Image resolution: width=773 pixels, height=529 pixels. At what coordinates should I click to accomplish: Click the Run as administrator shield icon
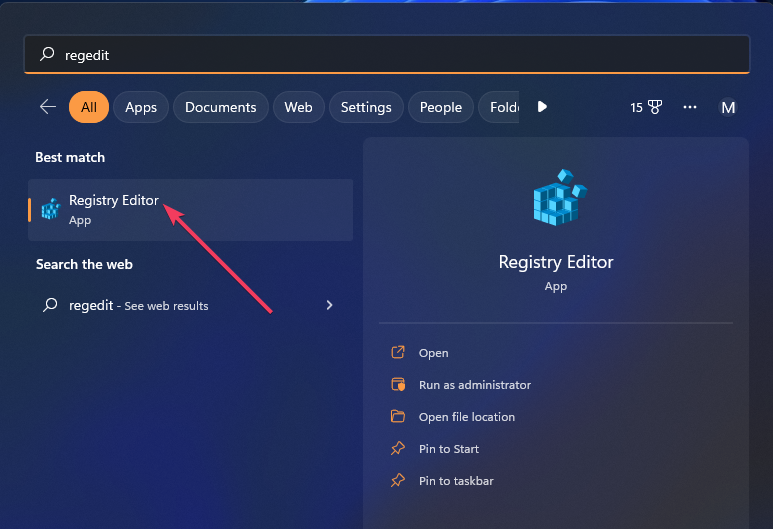click(x=398, y=384)
